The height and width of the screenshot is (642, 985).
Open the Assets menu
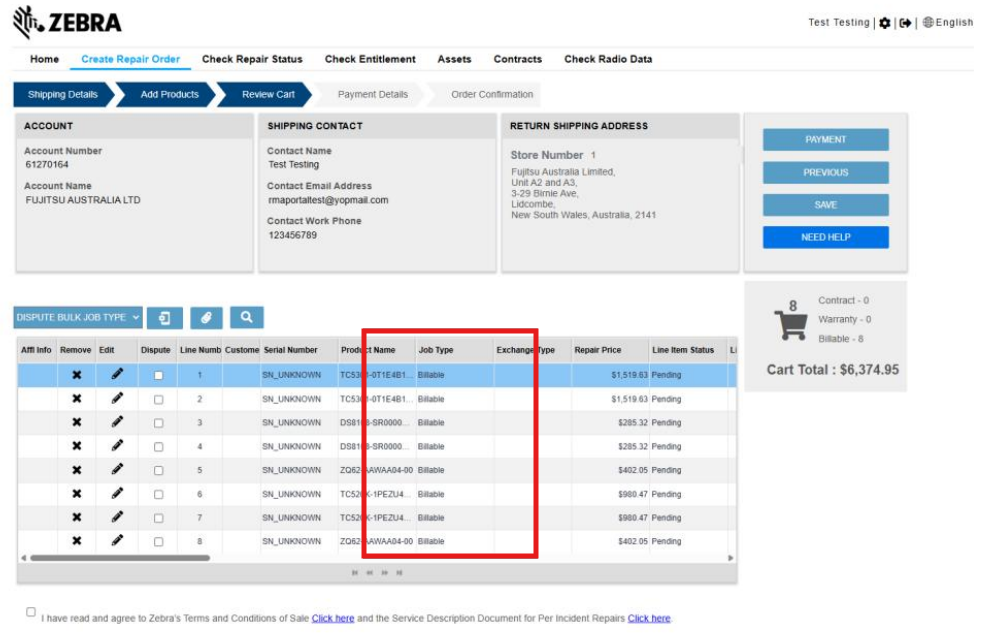[454, 59]
